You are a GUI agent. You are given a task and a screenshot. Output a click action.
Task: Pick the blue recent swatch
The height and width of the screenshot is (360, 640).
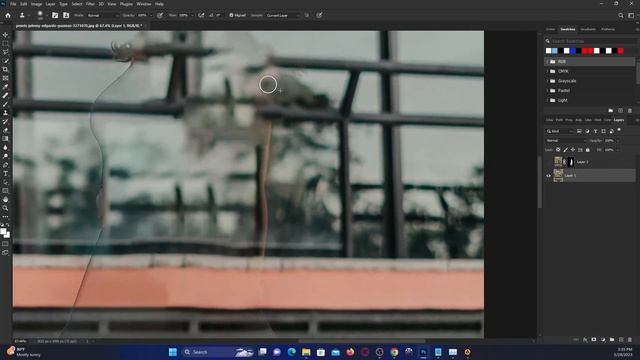click(573, 51)
